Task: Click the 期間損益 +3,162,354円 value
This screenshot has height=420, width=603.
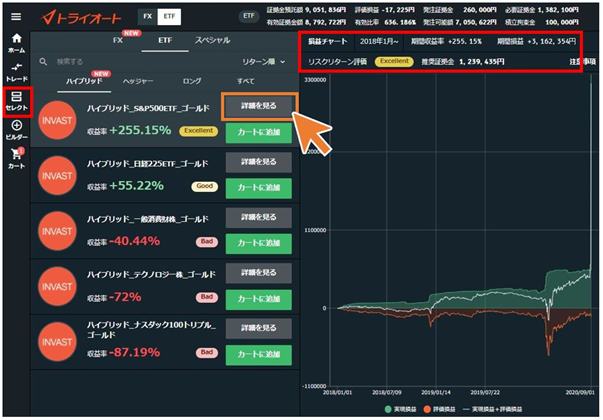Action: tap(536, 41)
